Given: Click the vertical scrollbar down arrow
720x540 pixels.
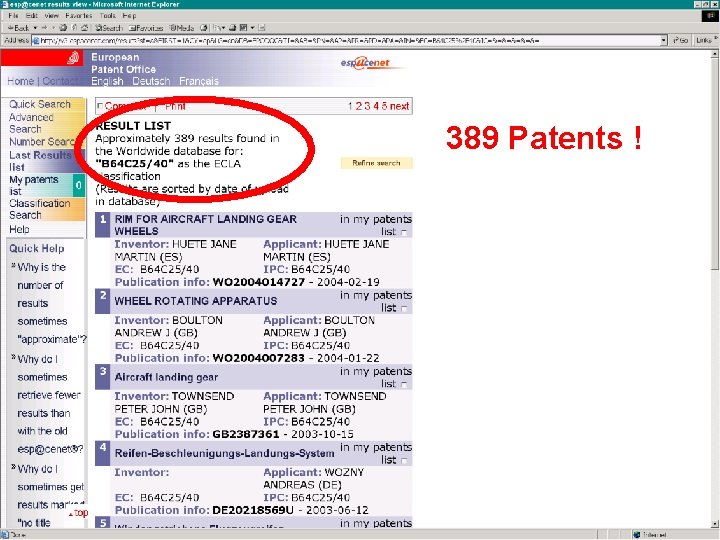Looking at the screenshot, I should pos(714,524).
